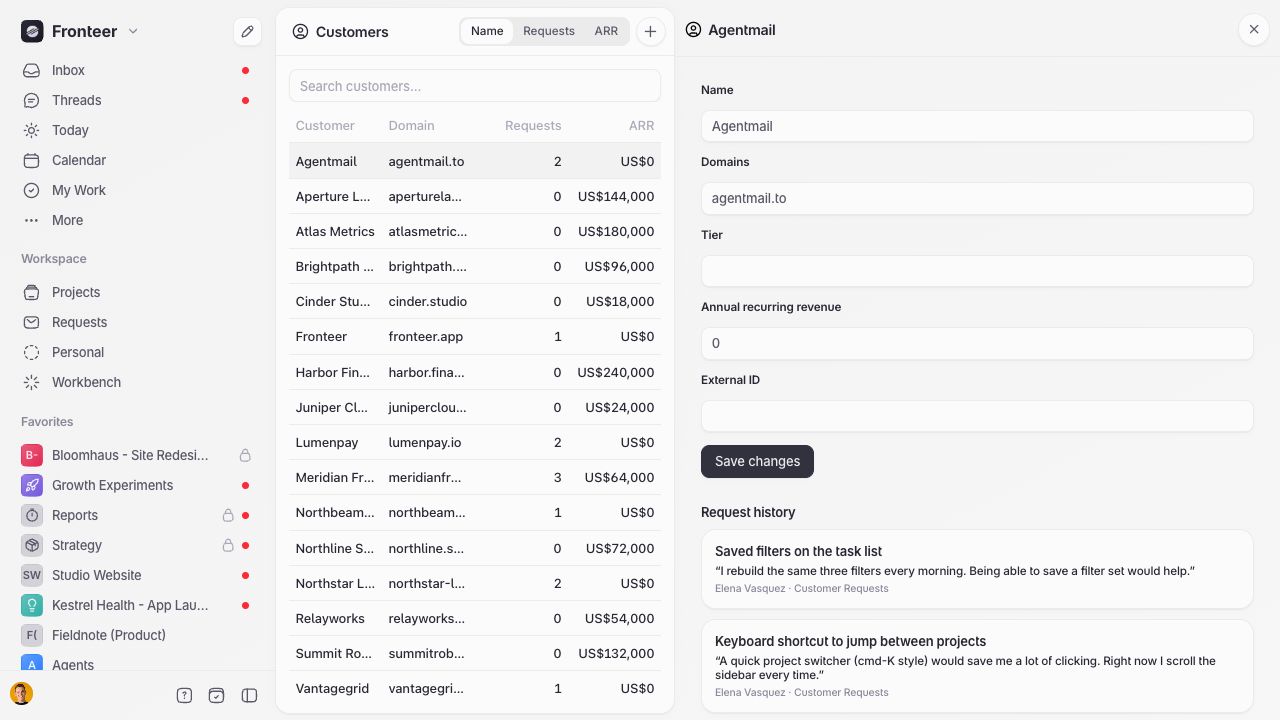Sort customers by Name tab
1280x720 pixels.
pyautogui.click(x=487, y=31)
